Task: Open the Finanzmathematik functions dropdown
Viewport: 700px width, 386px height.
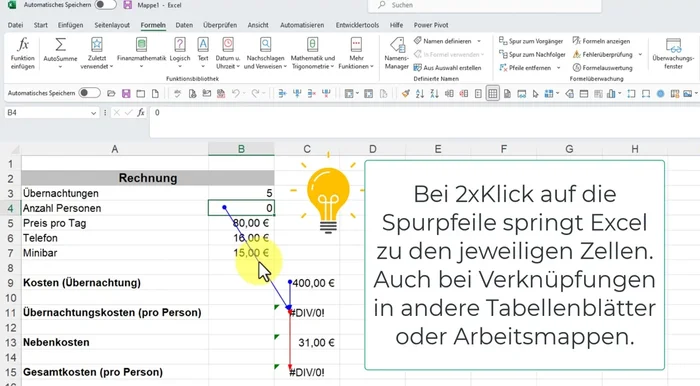Action: click(x=141, y=53)
